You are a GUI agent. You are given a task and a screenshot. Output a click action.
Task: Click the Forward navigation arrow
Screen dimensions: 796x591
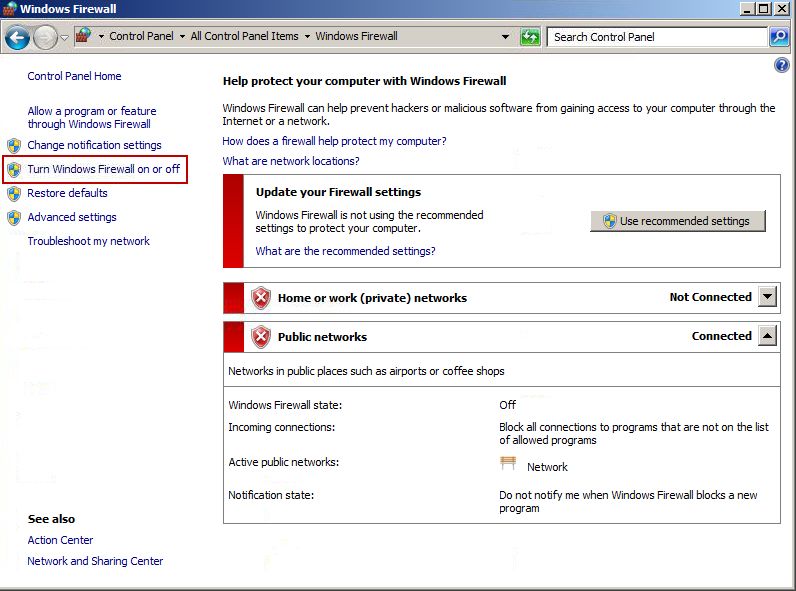point(45,38)
